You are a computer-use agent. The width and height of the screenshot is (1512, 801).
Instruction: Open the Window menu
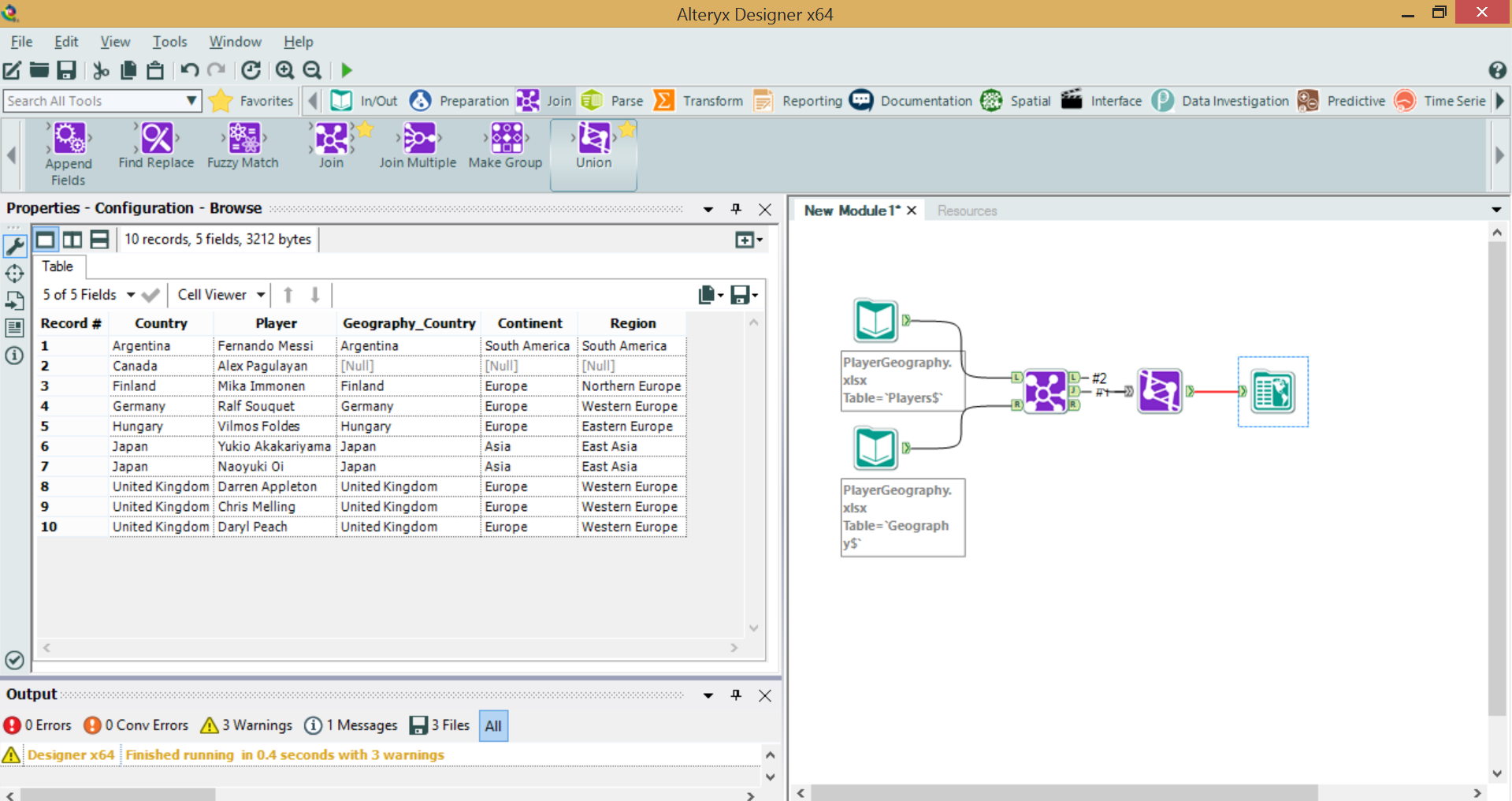point(235,42)
